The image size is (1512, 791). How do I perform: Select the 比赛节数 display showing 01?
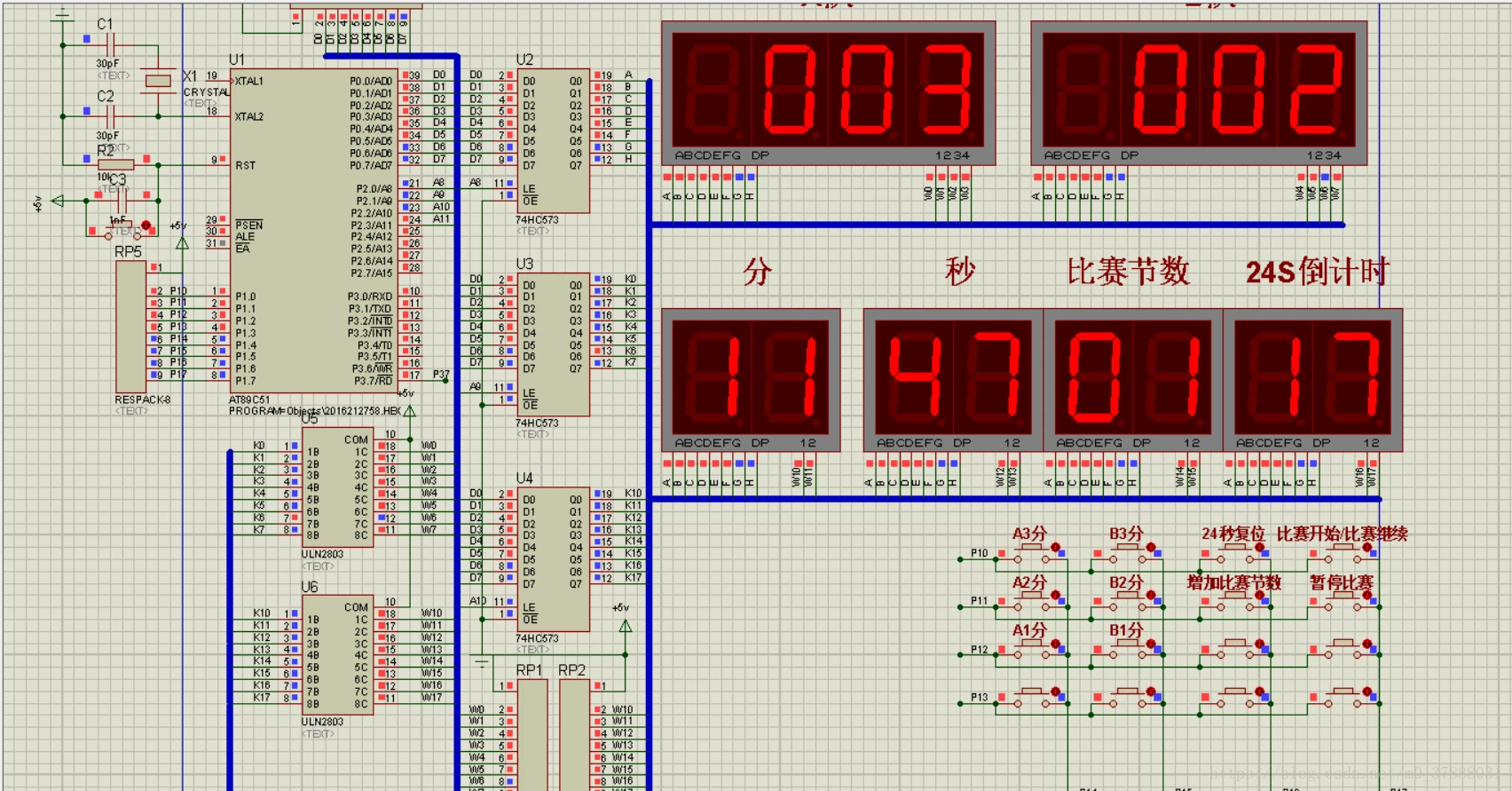click(x=1133, y=381)
